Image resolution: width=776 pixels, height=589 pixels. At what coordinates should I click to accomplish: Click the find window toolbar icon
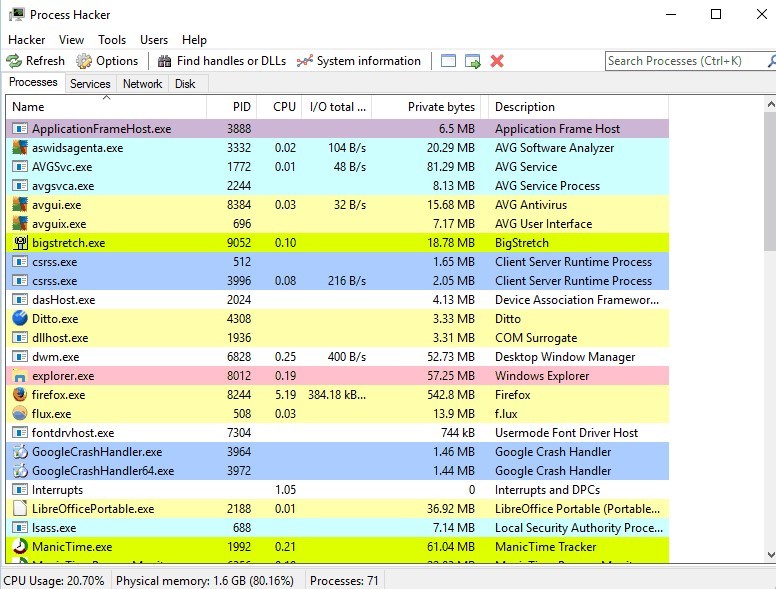tap(448, 61)
